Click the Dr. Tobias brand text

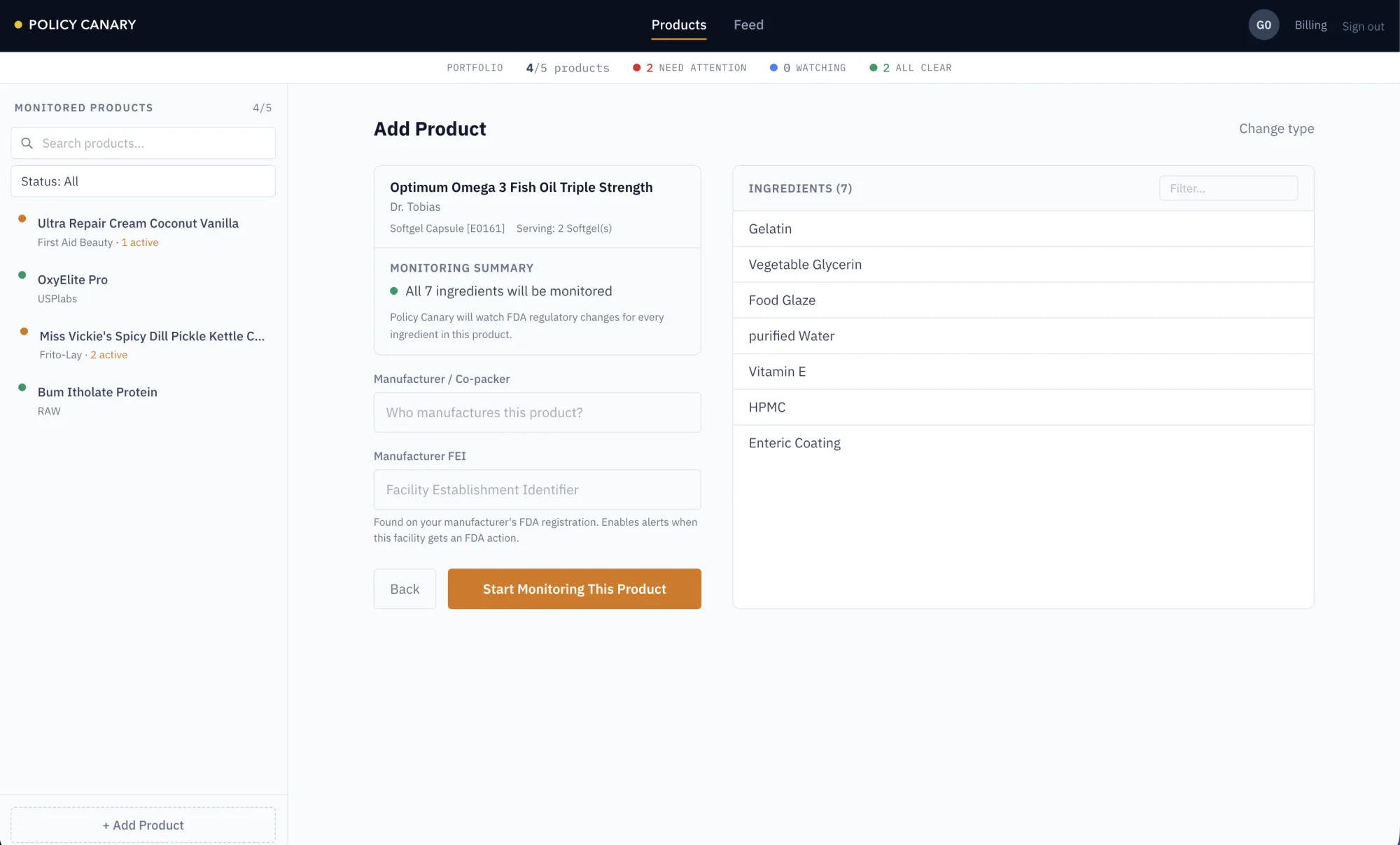click(415, 207)
